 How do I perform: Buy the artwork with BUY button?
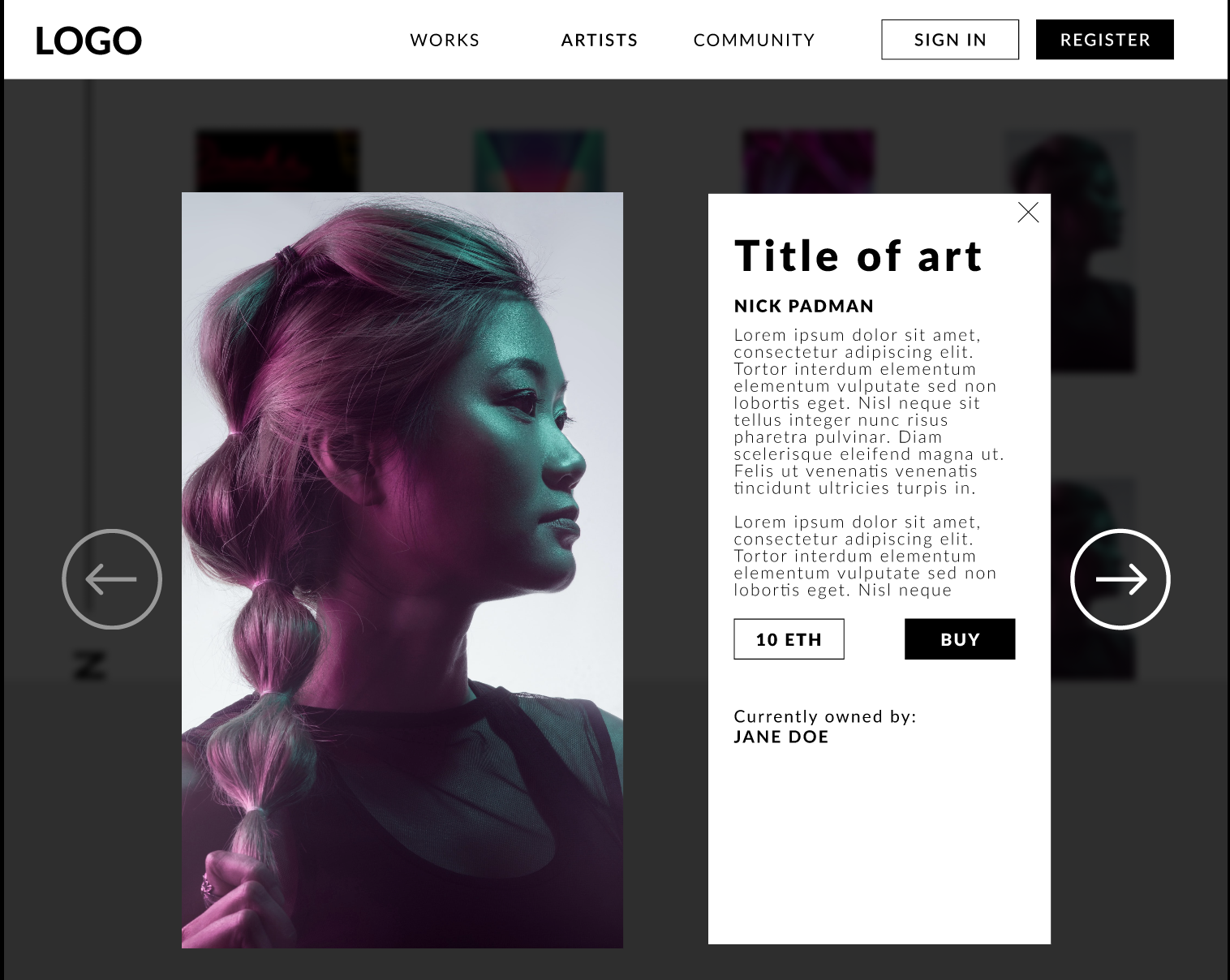click(960, 639)
